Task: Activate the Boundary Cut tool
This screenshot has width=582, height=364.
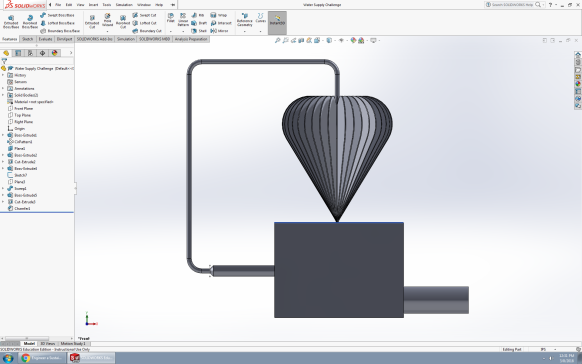Action: click(x=147, y=31)
